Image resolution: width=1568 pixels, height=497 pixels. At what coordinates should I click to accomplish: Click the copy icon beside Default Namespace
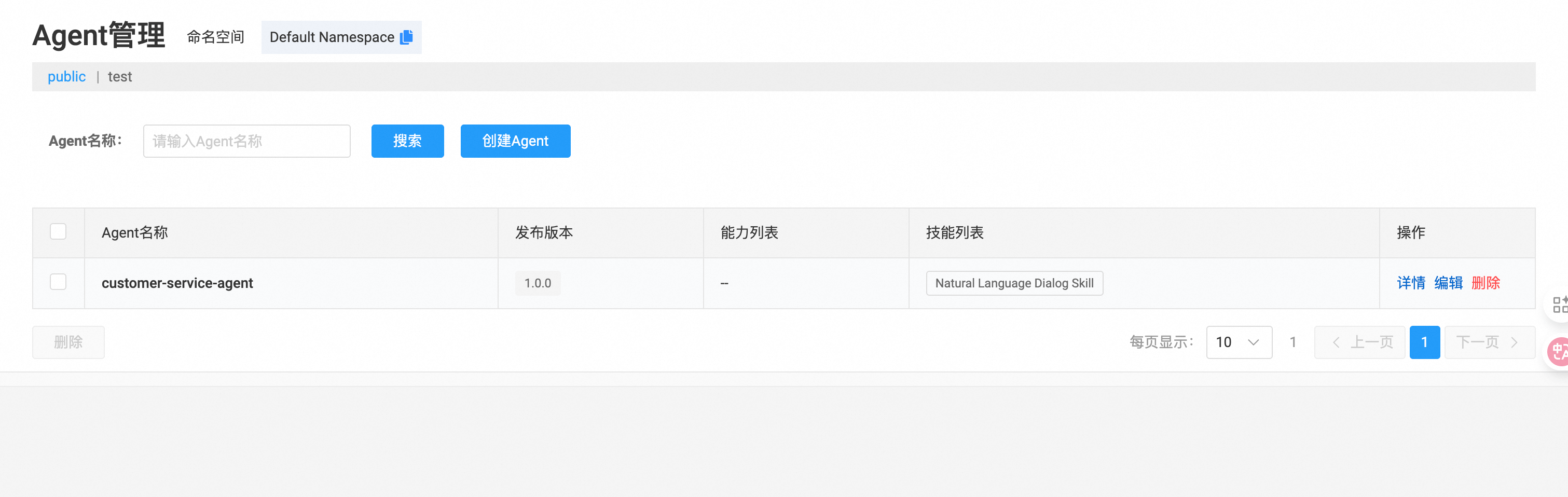(406, 37)
